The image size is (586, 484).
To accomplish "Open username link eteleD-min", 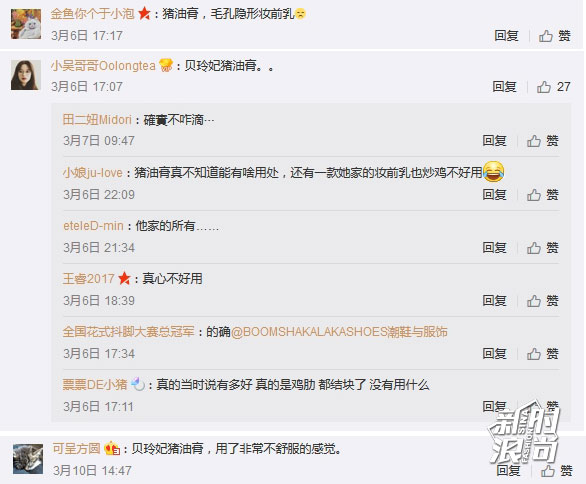I will pyautogui.click(x=93, y=226).
